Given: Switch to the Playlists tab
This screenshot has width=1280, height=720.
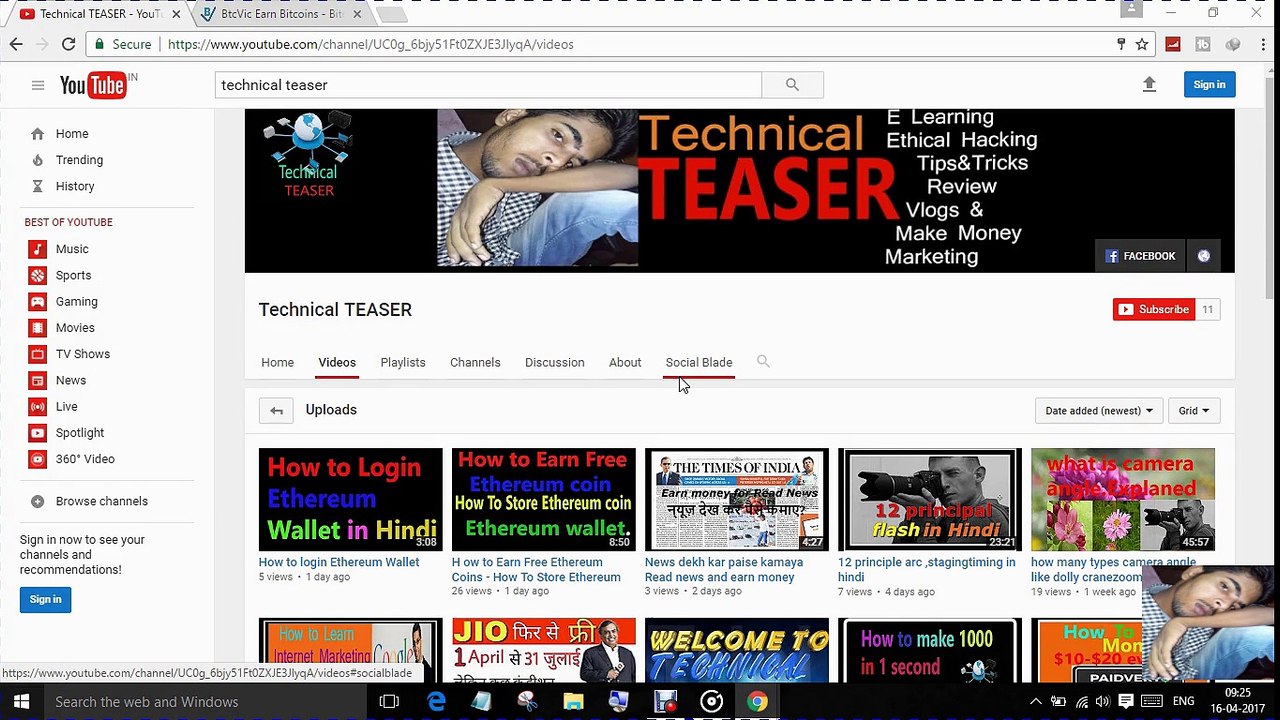Looking at the screenshot, I should point(403,362).
